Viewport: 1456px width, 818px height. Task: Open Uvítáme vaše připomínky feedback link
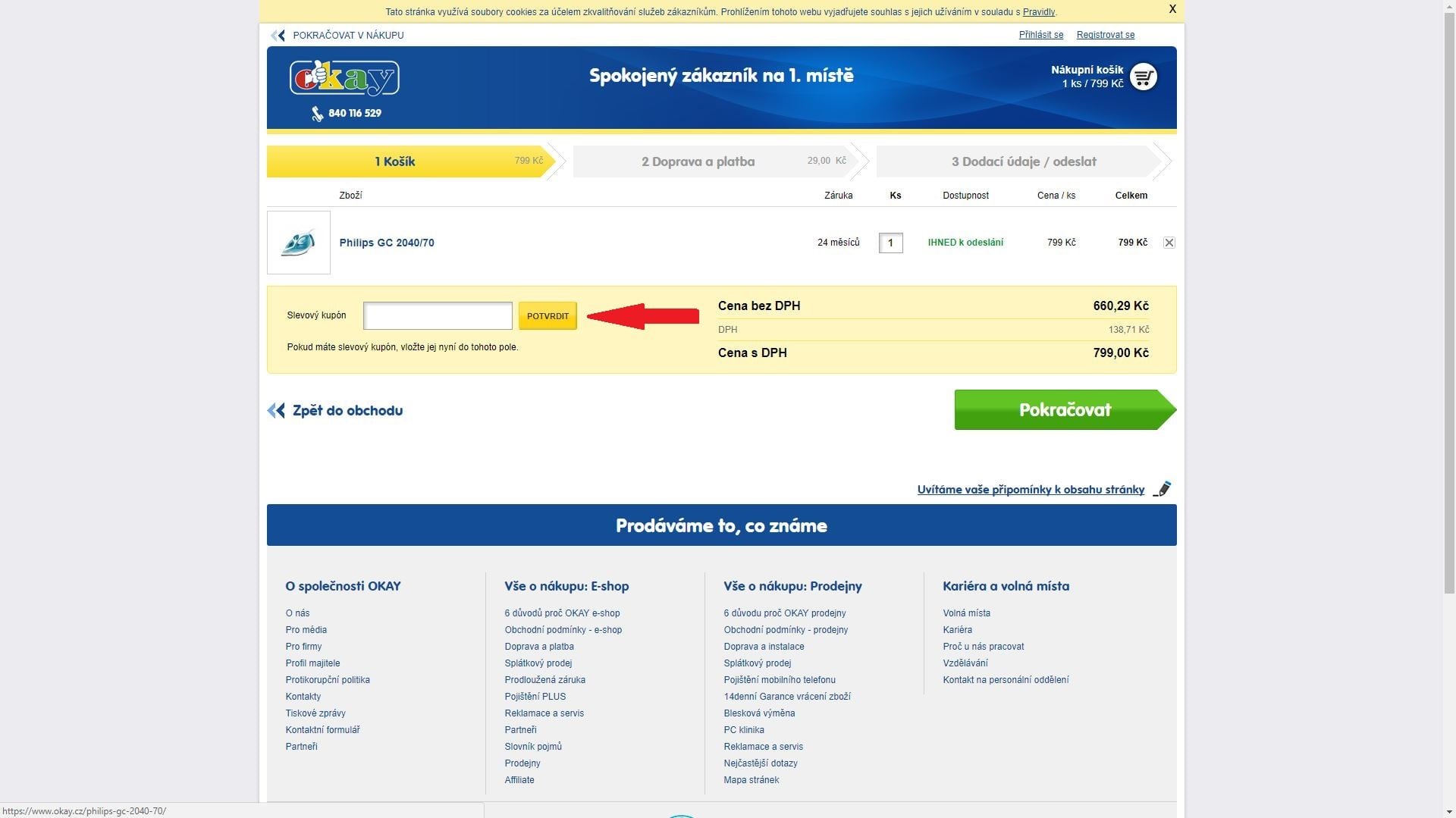tap(1031, 490)
